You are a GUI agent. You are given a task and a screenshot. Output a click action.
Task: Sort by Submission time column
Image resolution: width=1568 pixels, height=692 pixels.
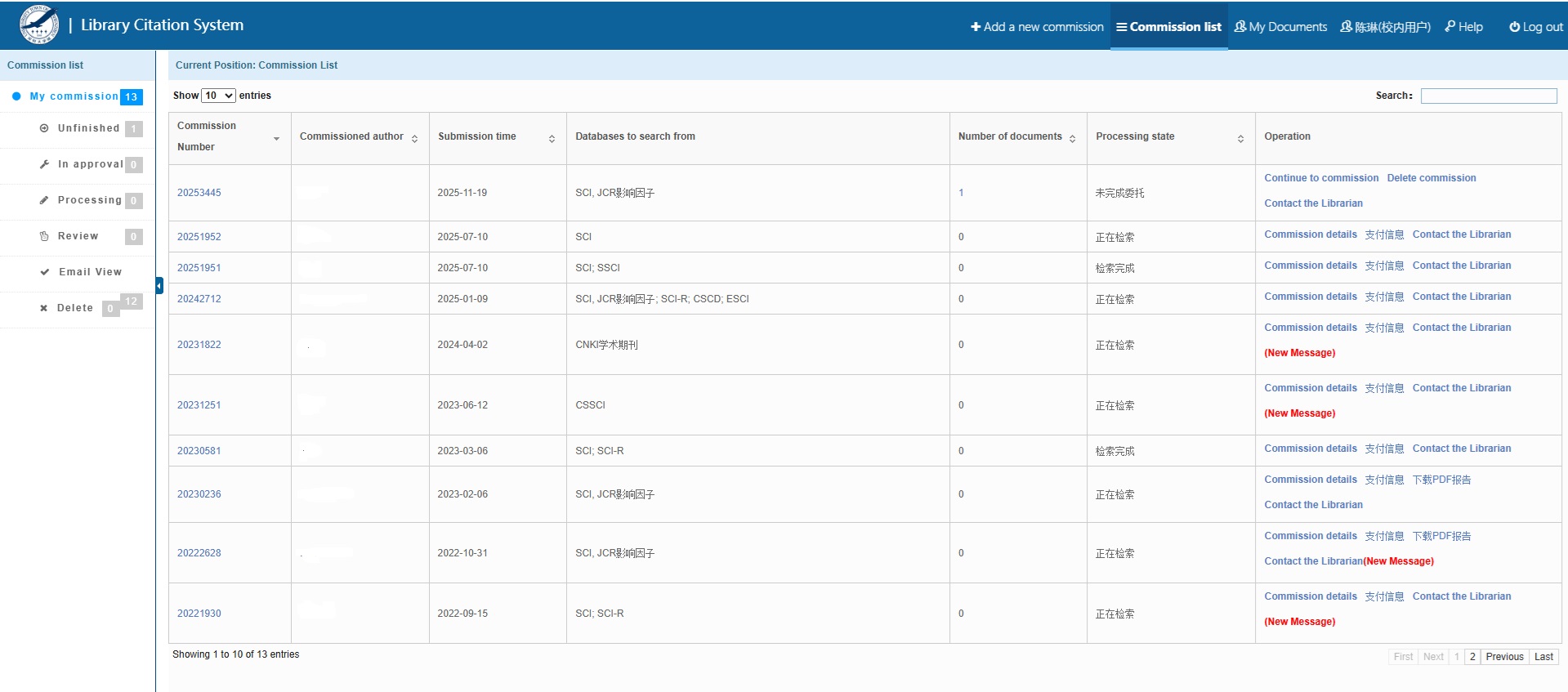click(552, 139)
